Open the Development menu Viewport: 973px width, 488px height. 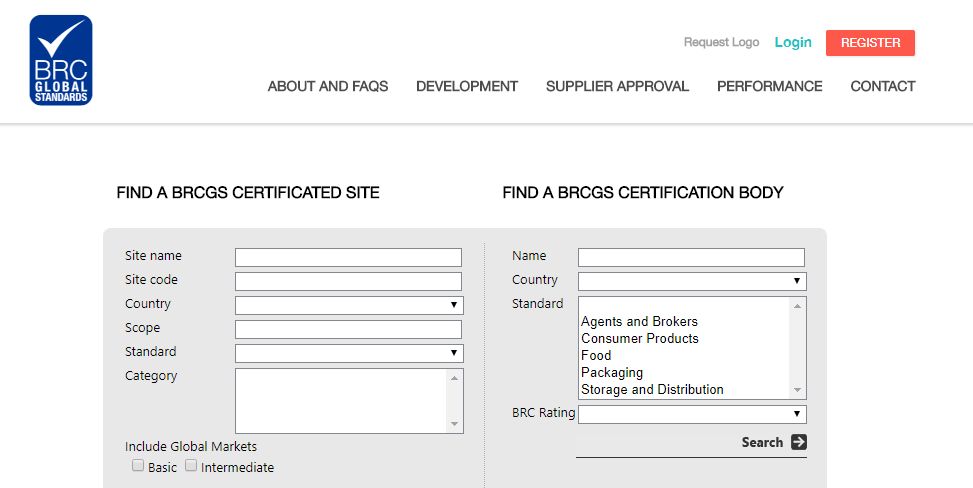[467, 86]
